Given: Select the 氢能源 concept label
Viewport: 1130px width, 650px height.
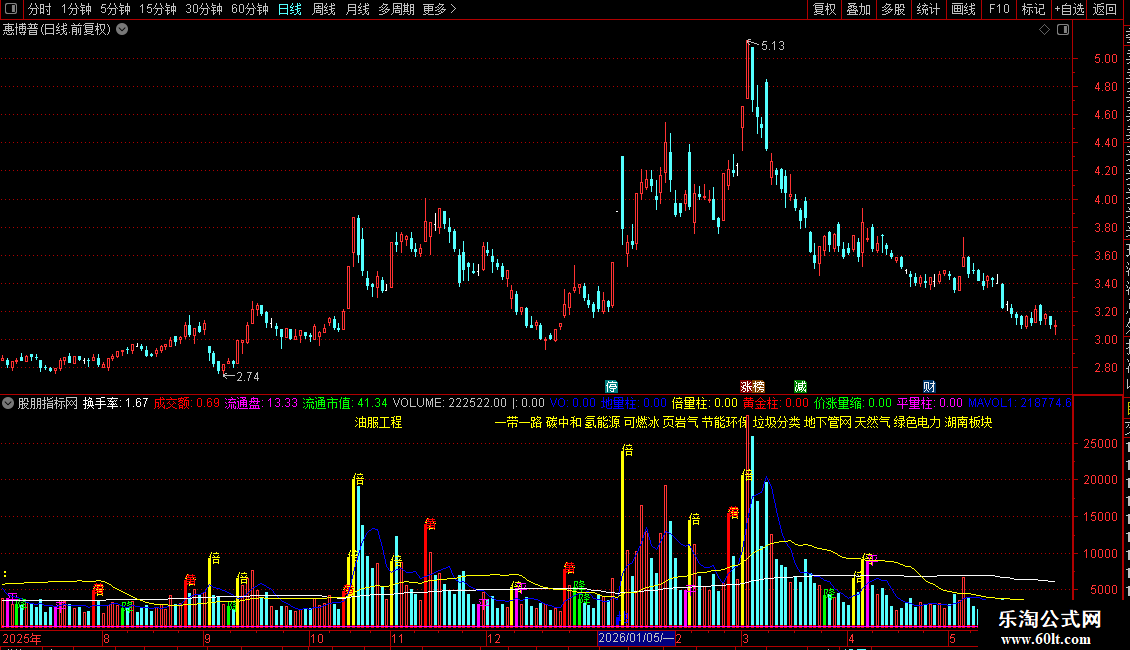Looking at the screenshot, I should pyautogui.click(x=602, y=422).
